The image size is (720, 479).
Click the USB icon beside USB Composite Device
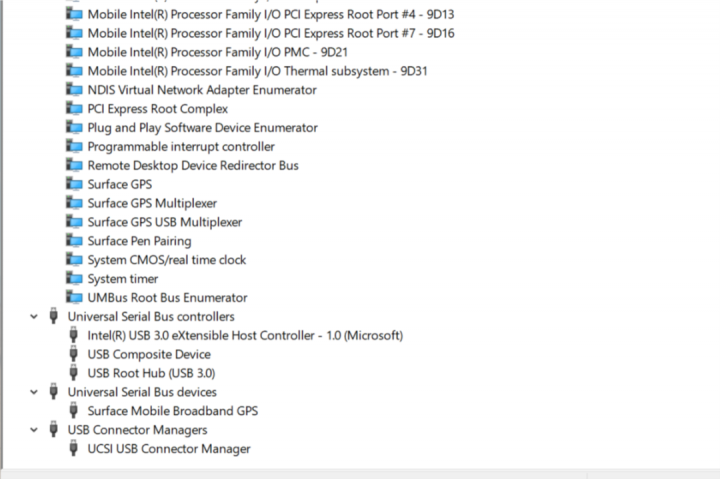point(73,354)
